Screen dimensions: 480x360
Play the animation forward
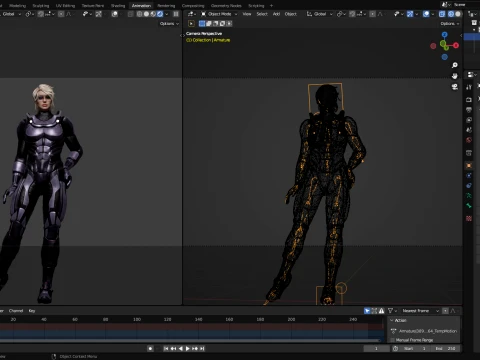click(x=188, y=348)
